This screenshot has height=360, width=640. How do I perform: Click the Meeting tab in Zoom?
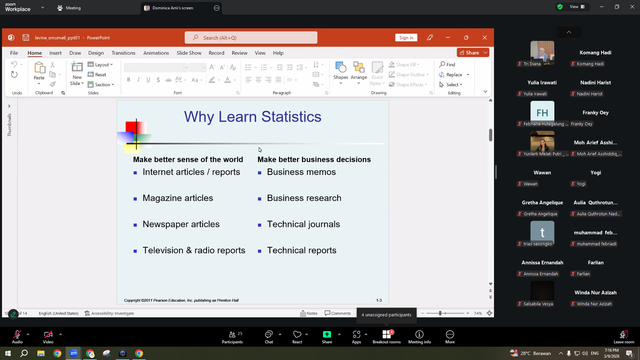[x=69, y=8]
